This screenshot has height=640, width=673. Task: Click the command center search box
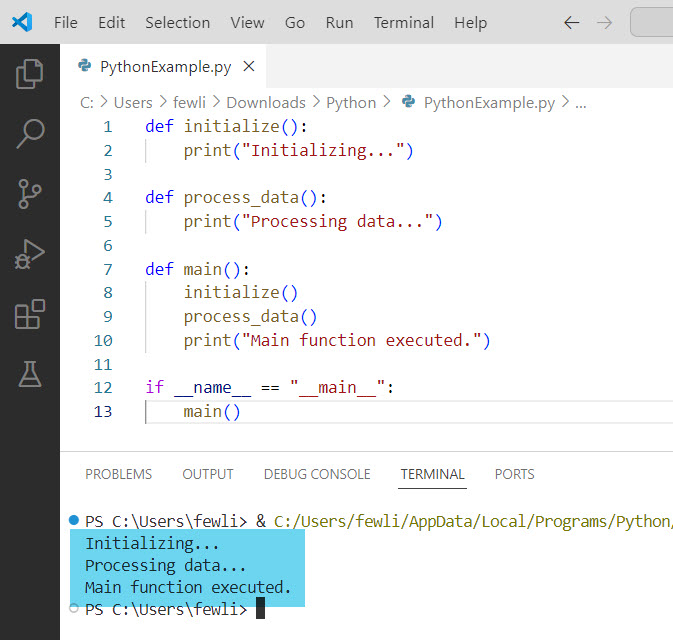coord(651,22)
